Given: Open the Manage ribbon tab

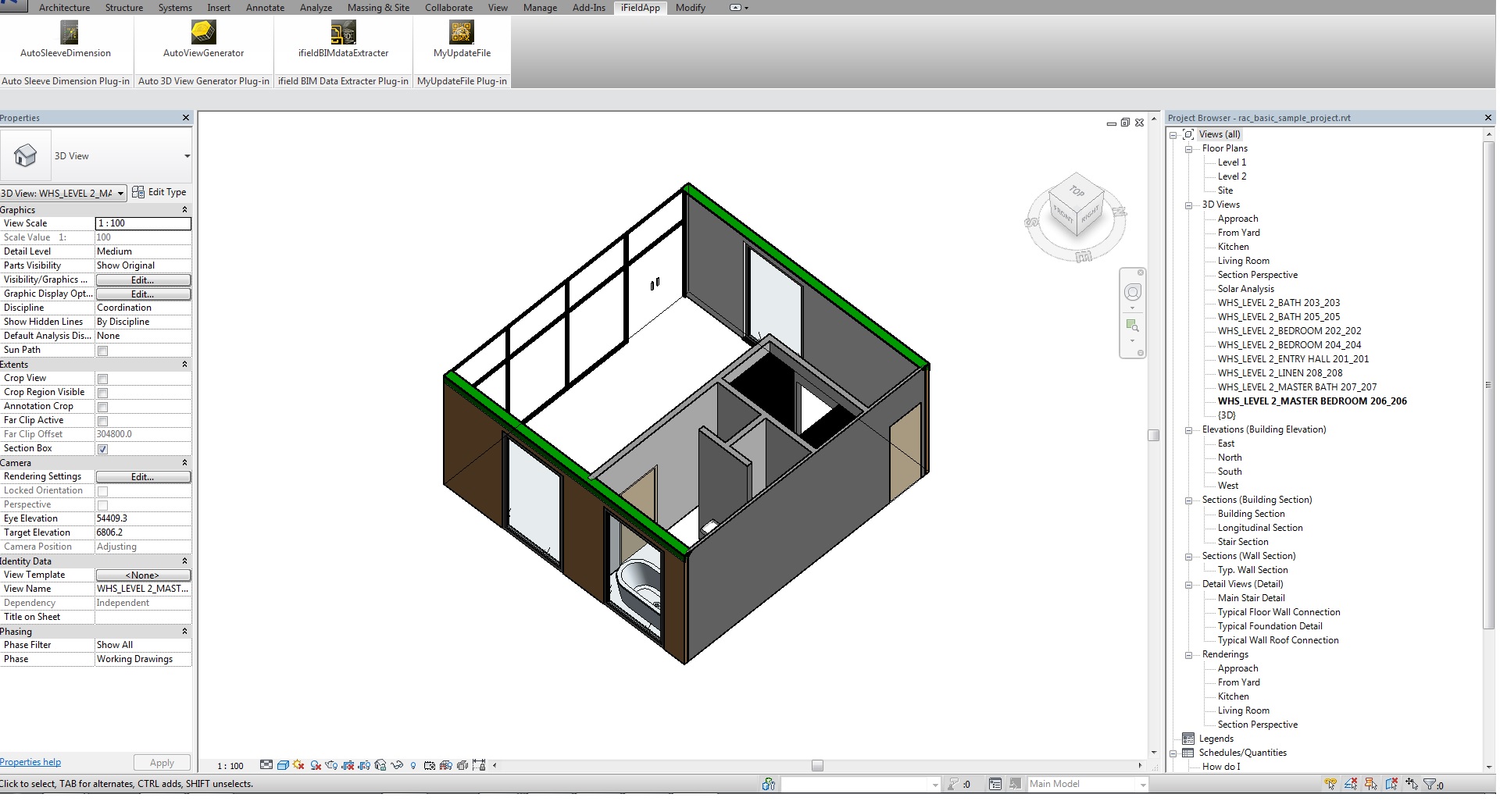Looking at the screenshot, I should [x=540, y=8].
